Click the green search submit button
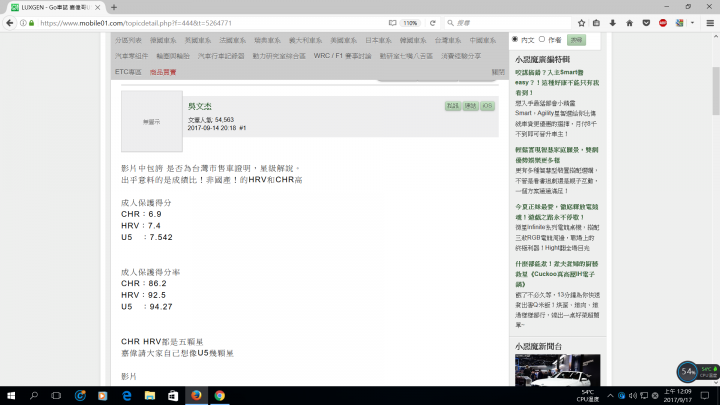The height and width of the screenshot is (405, 720). tap(576, 40)
